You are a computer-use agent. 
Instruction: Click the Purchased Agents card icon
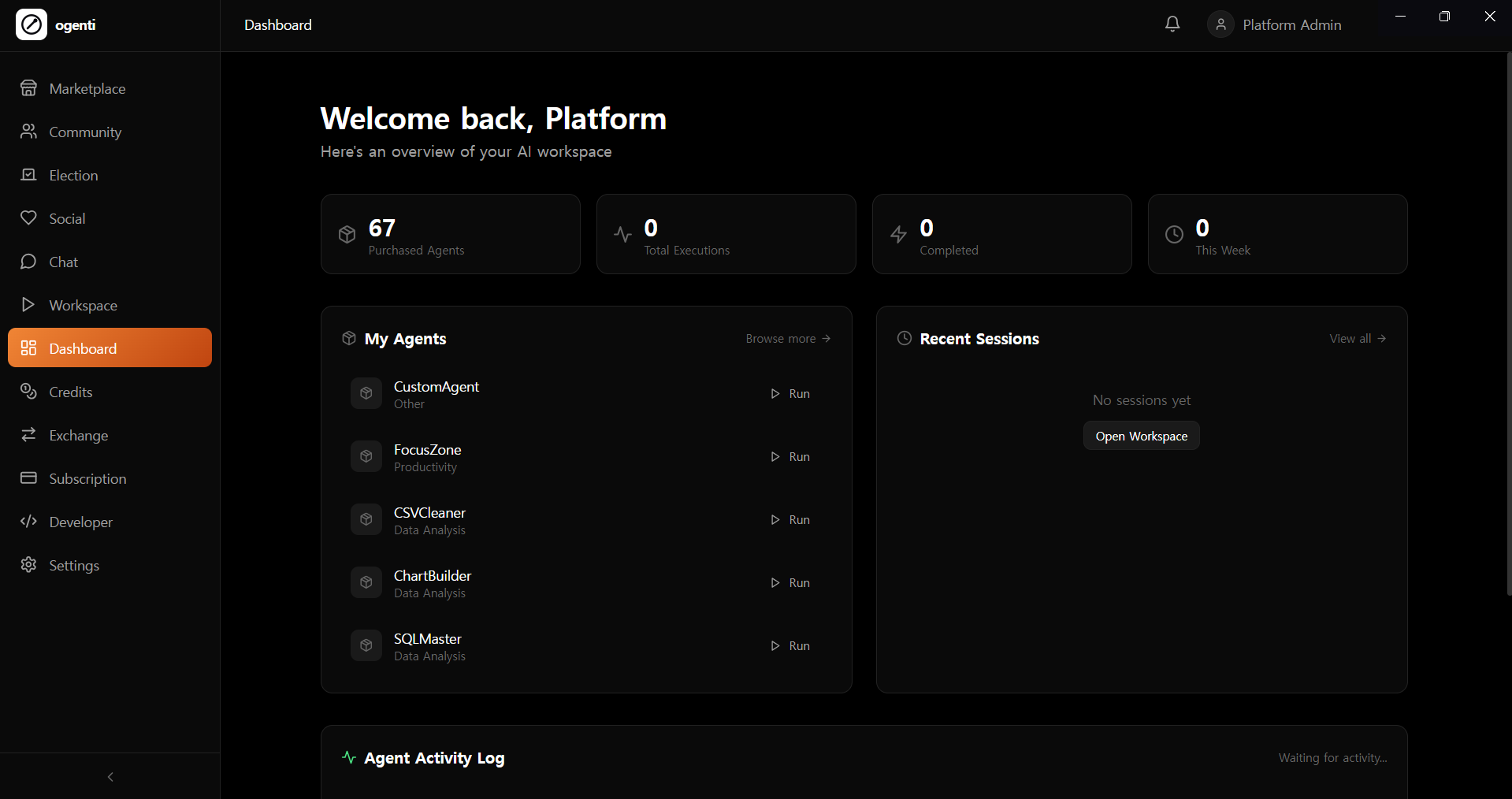[x=347, y=234]
